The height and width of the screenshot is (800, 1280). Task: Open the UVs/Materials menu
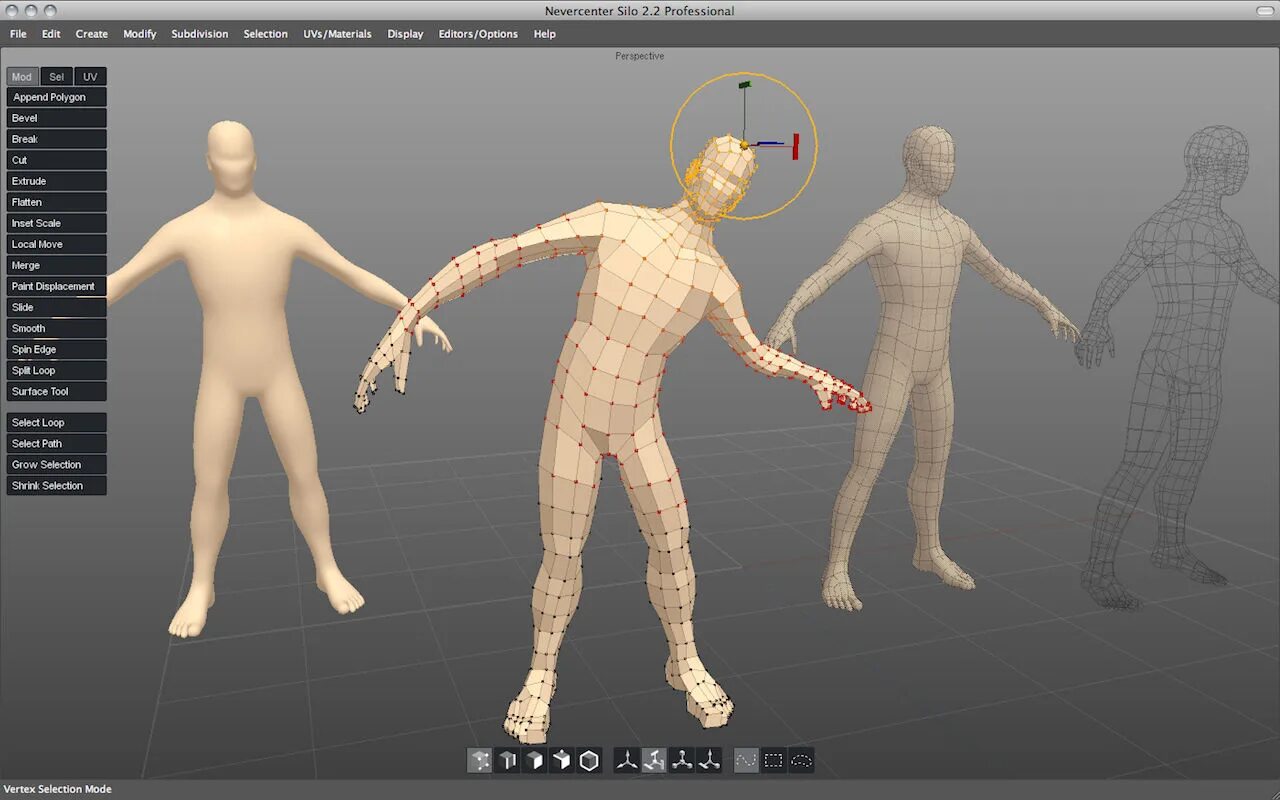click(x=337, y=34)
